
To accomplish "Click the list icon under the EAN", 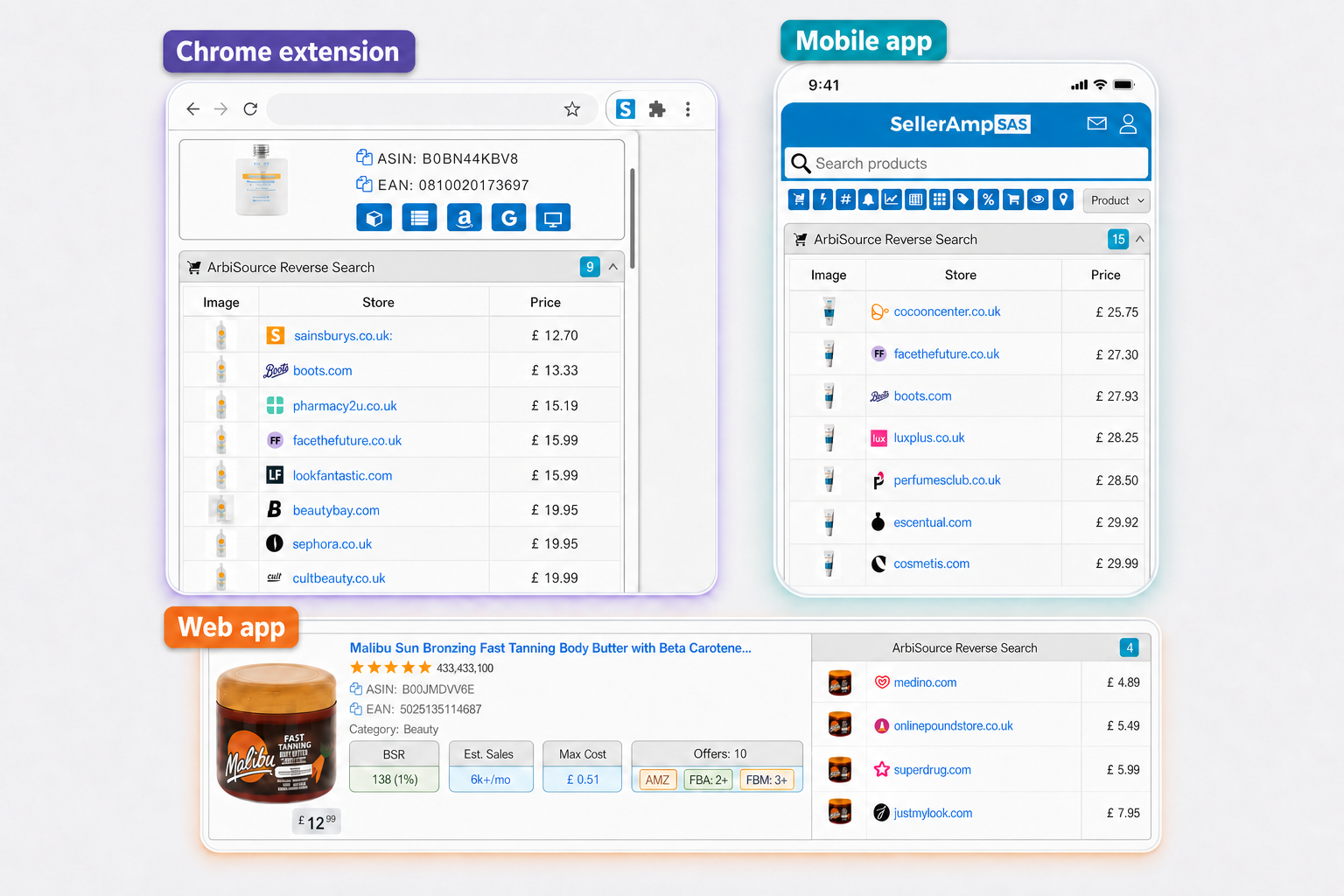I will tap(419, 218).
